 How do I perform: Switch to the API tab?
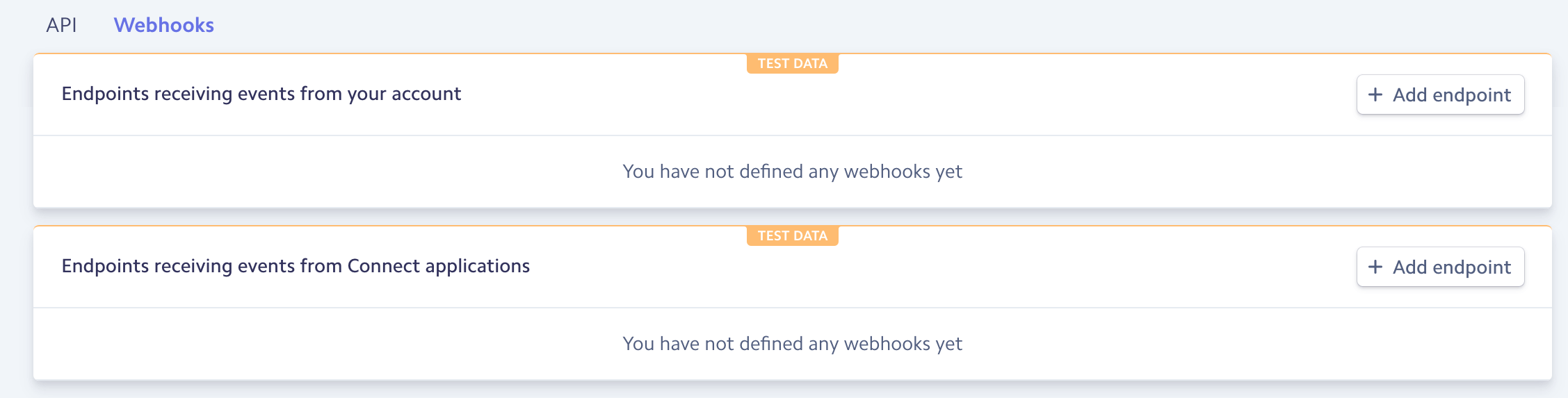(61, 25)
